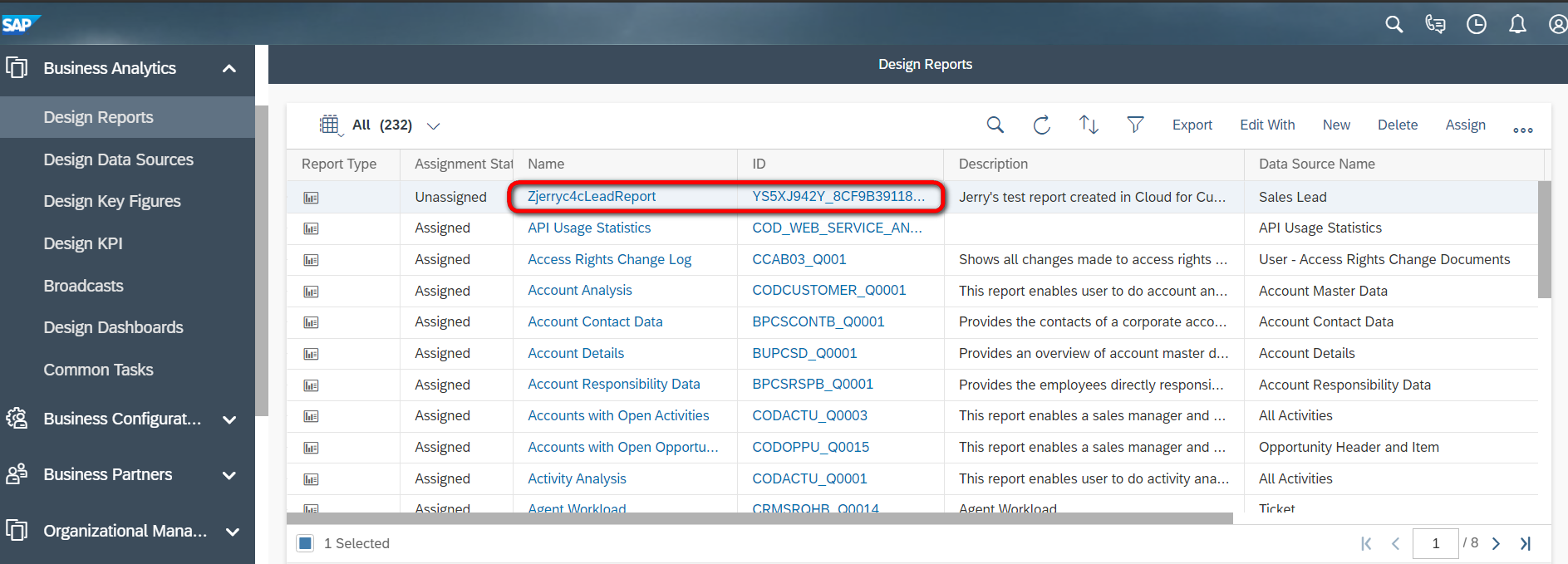This screenshot has width=1568, height=564.
Task: Open the Zjerryc4cLeadReport link
Action: pos(592,197)
